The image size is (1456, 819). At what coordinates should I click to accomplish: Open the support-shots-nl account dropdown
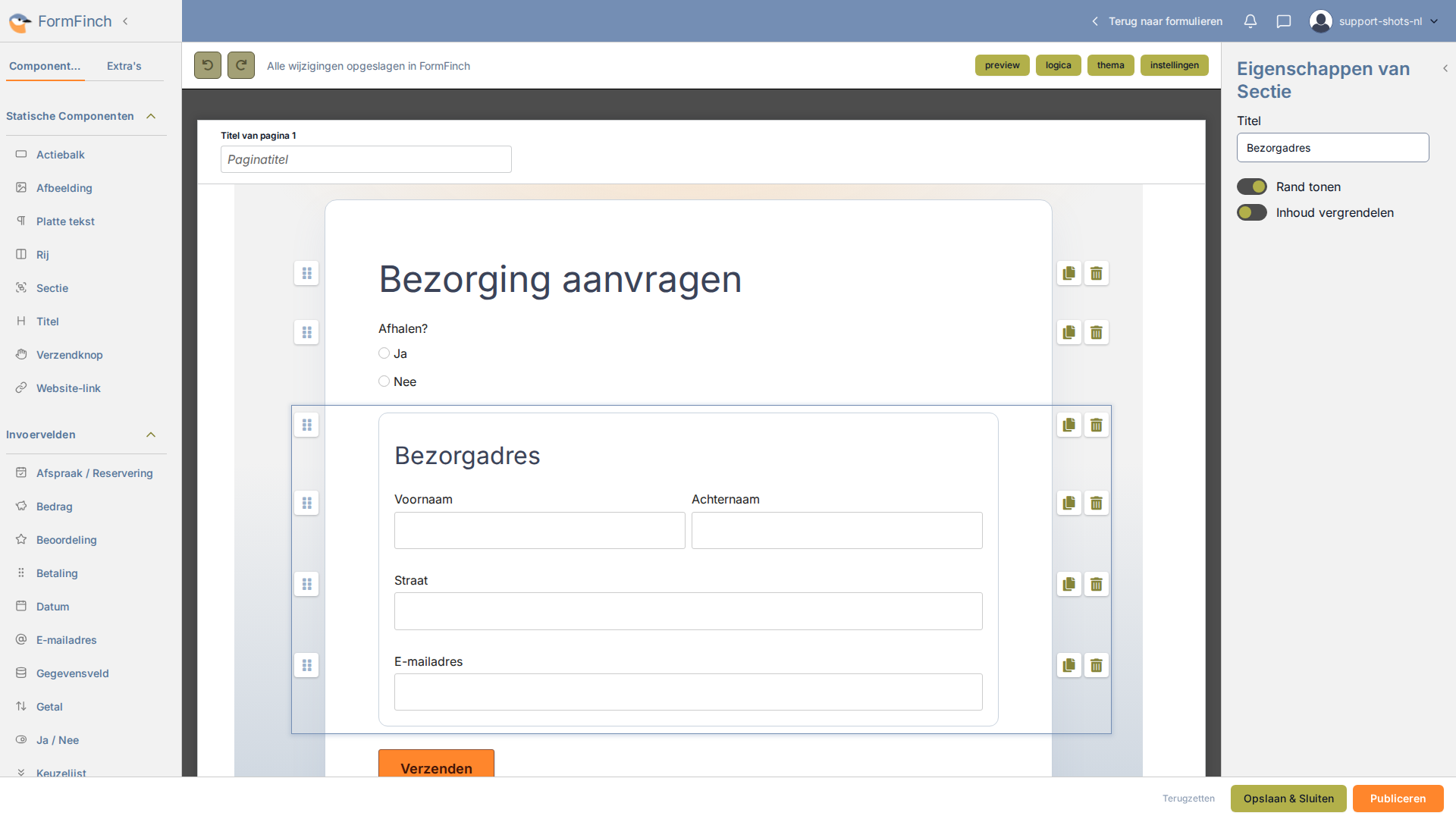point(1434,21)
